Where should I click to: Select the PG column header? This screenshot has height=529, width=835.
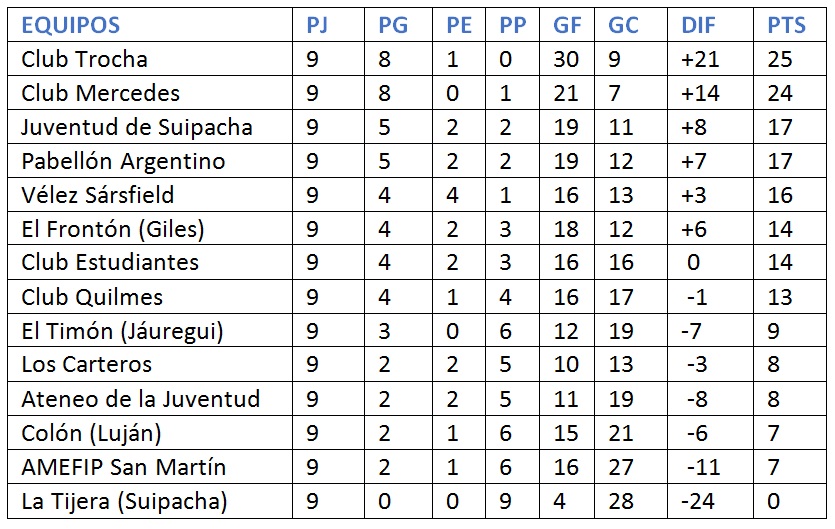click(393, 25)
